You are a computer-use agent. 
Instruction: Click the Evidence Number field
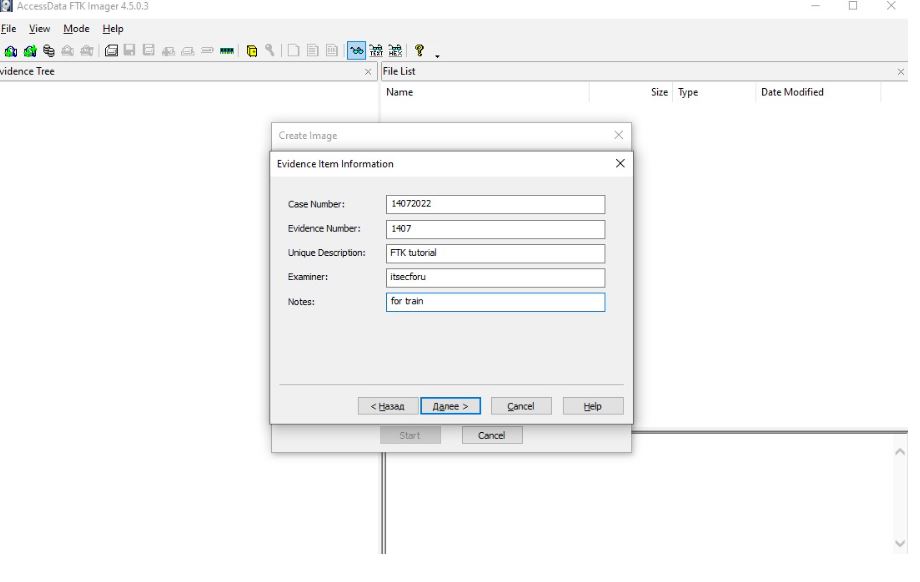tap(495, 229)
